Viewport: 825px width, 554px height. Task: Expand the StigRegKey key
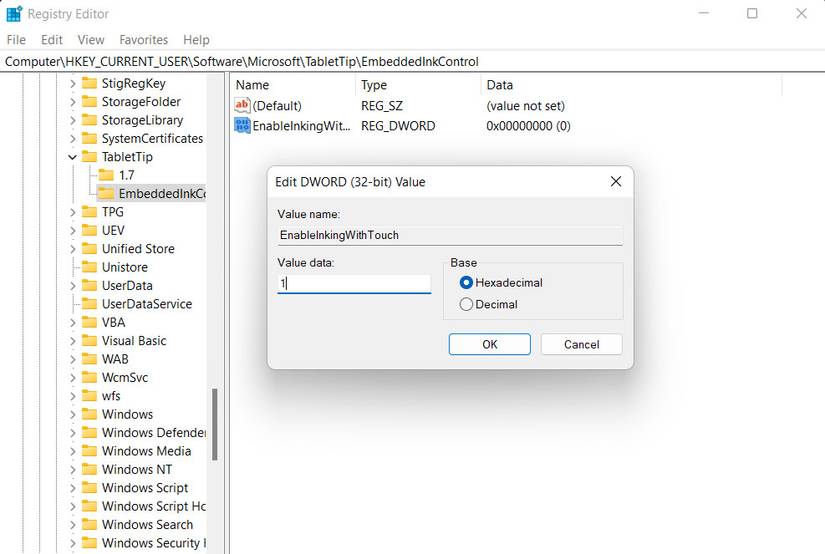[73, 83]
